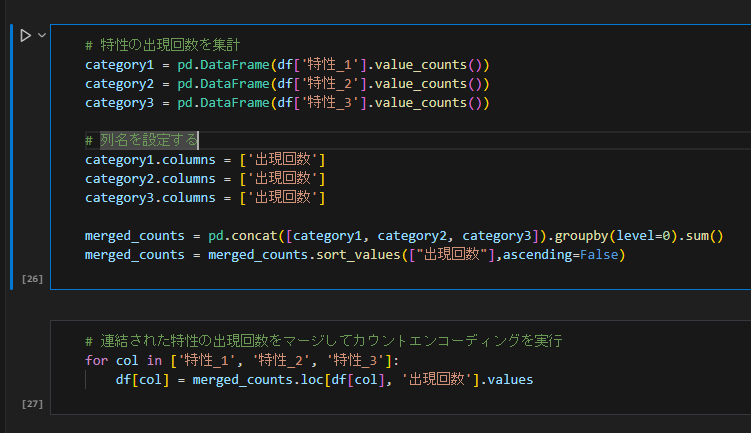Click the 'merged_counts.sort_values' line

pyautogui.click(x=355, y=255)
